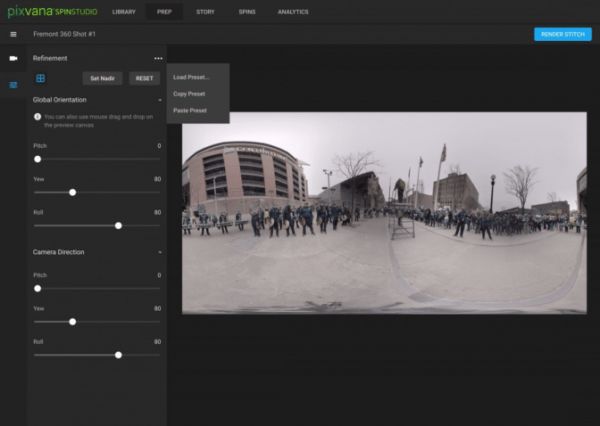The height and width of the screenshot is (426, 600).
Task: Open the Refinement three-dot options menu
Action: coord(158,59)
